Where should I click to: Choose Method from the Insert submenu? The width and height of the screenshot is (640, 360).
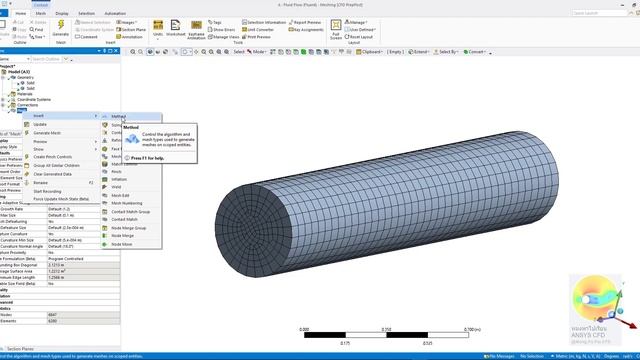[x=131, y=117]
